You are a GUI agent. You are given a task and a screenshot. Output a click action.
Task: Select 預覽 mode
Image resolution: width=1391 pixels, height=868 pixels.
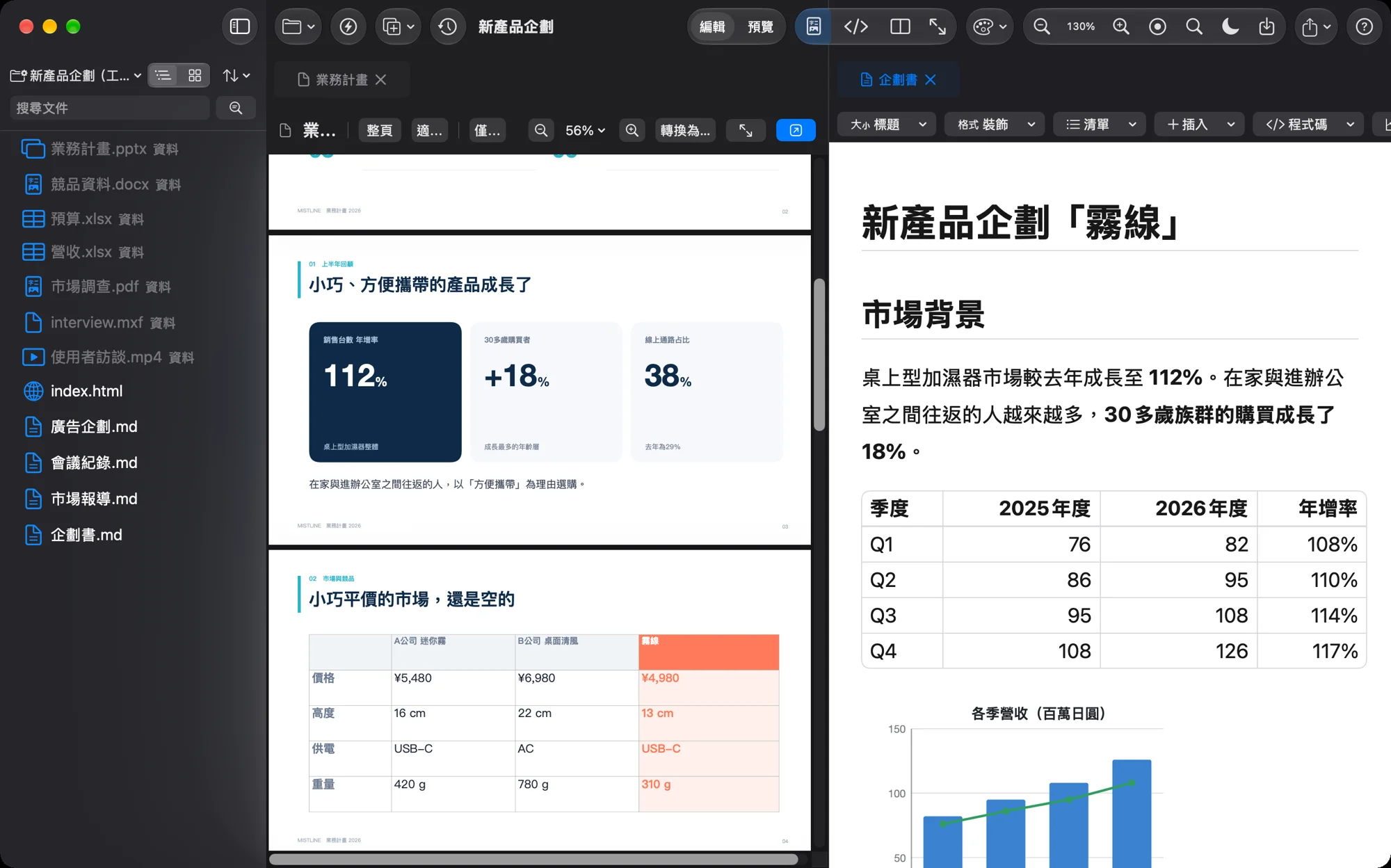tap(760, 26)
